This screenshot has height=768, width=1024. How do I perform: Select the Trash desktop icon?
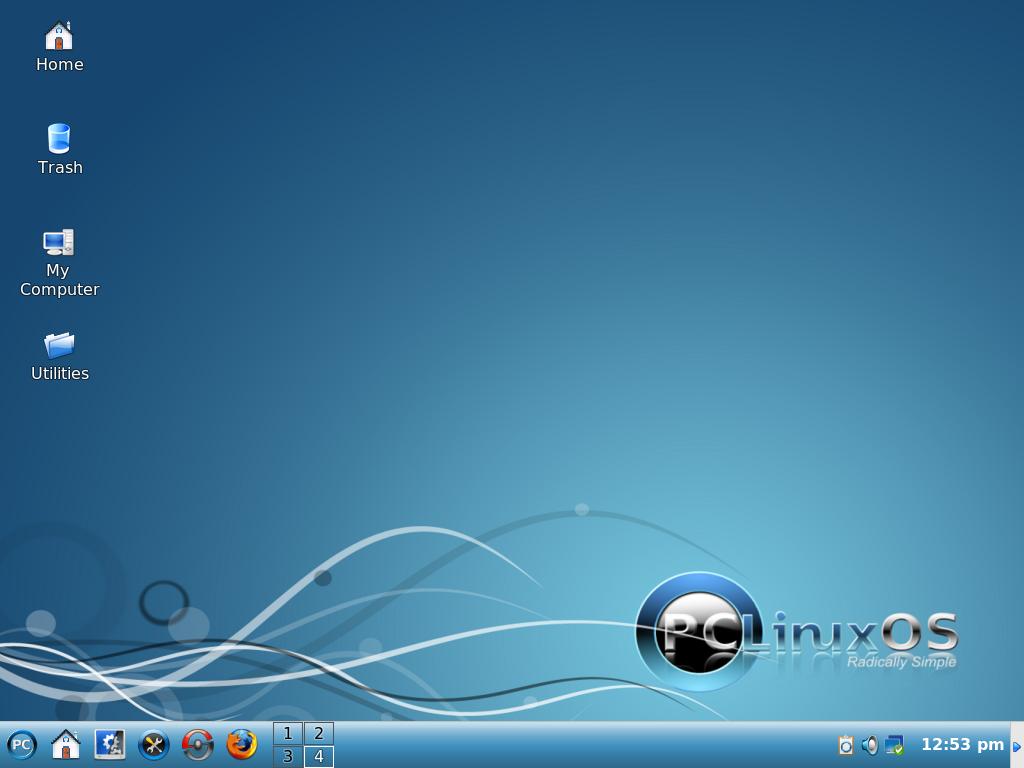[x=59, y=150]
